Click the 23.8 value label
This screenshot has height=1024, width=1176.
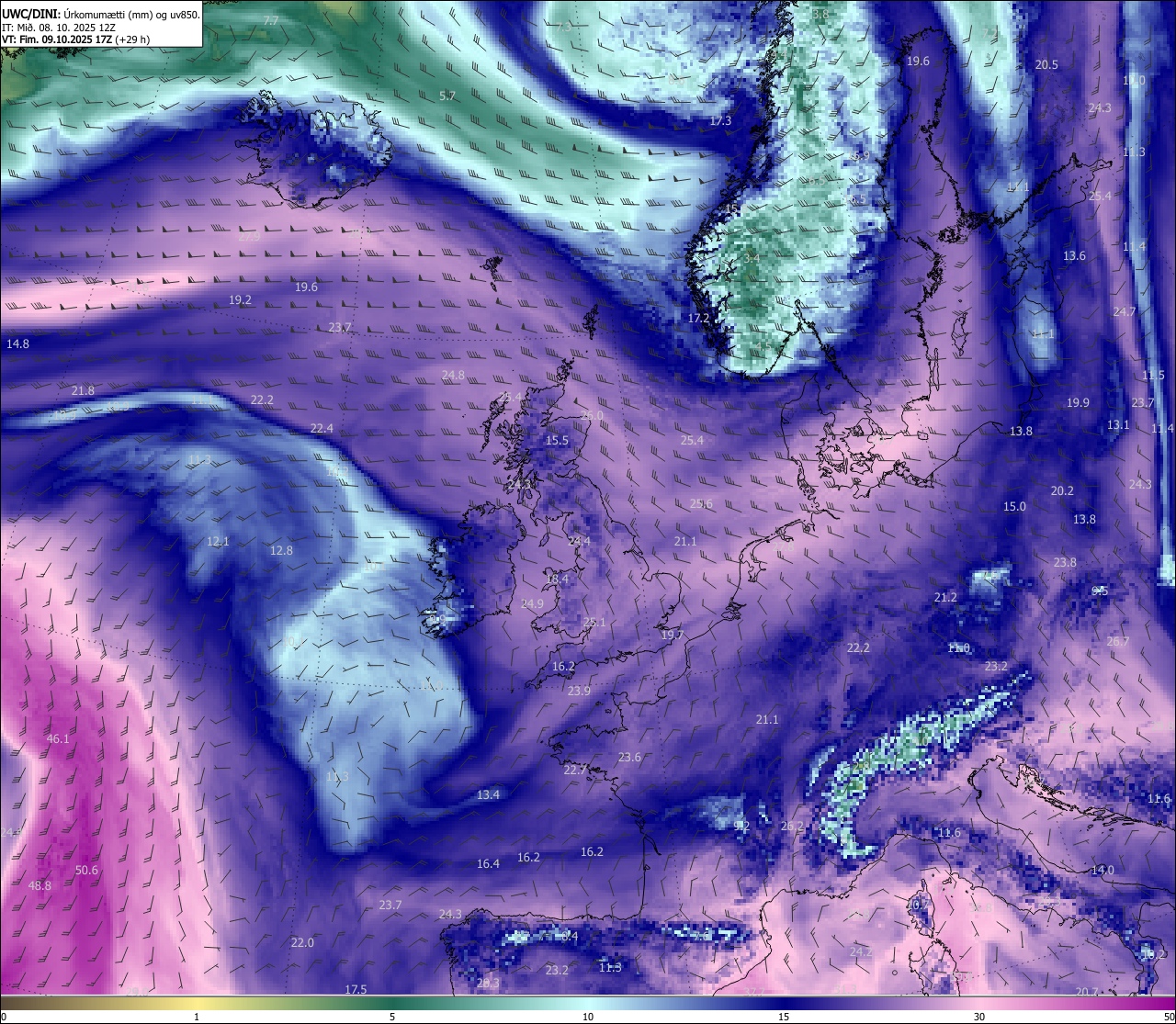click(x=1065, y=562)
